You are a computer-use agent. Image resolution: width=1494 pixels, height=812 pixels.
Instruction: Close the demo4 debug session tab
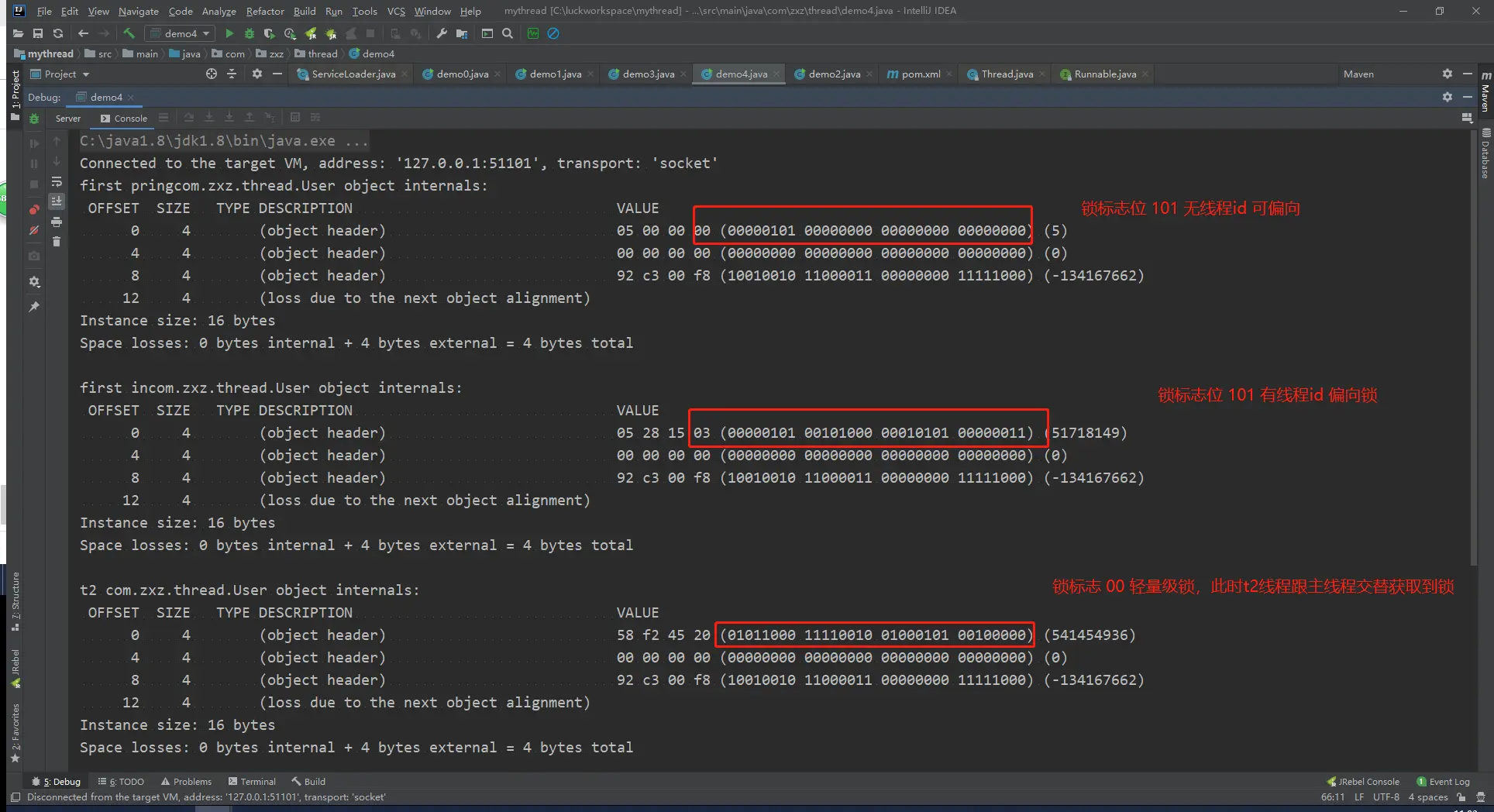click(x=131, y=98)
